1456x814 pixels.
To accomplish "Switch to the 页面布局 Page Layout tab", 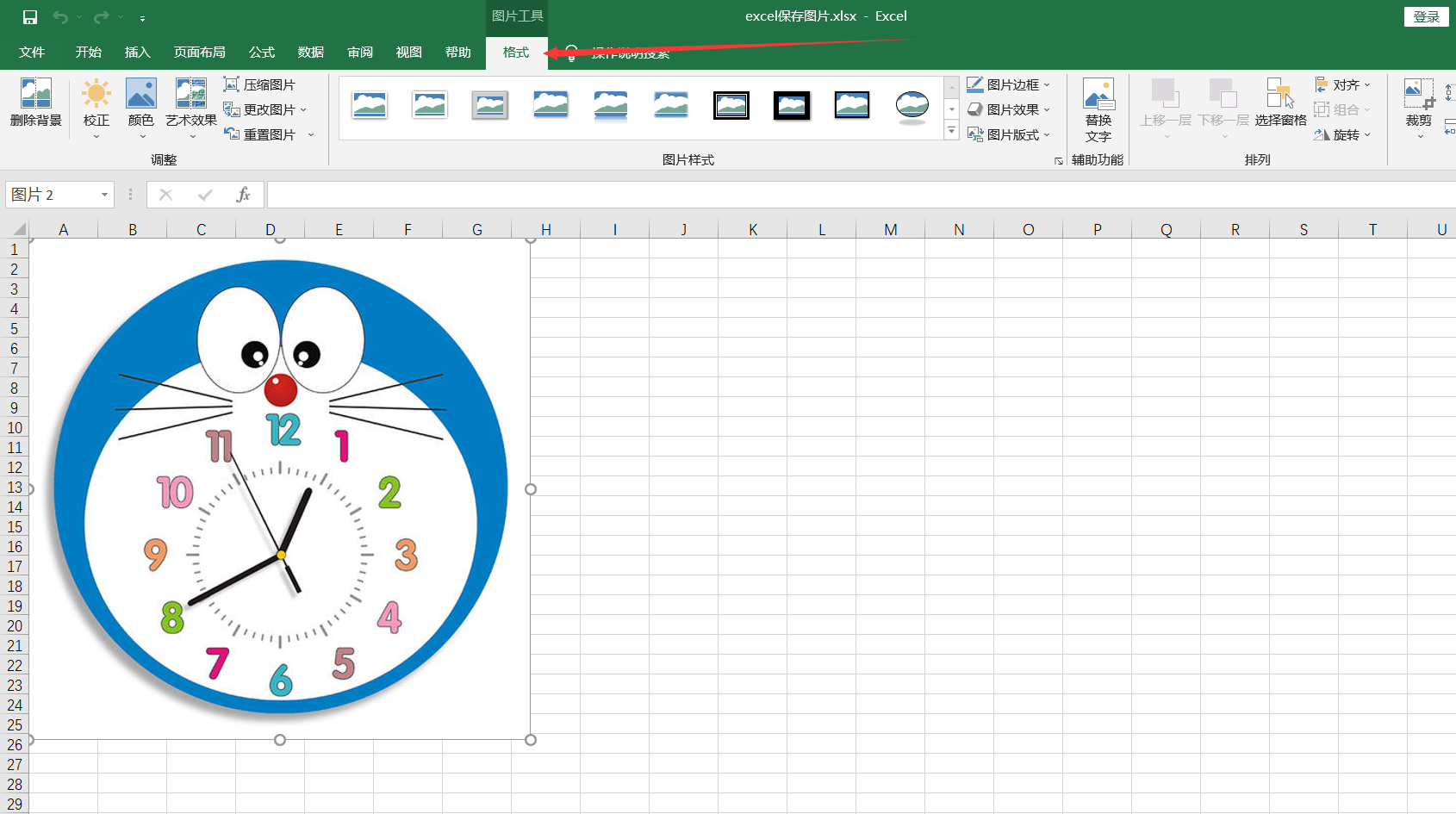I will (x=200, y=53).
